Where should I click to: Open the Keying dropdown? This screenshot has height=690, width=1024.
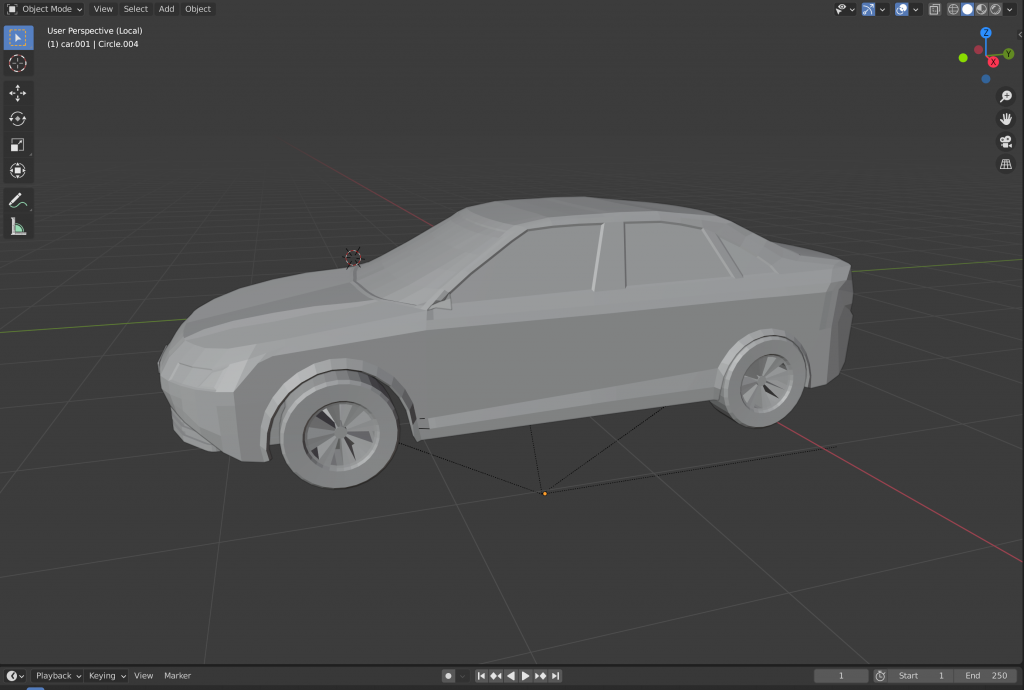pos(106,676)
